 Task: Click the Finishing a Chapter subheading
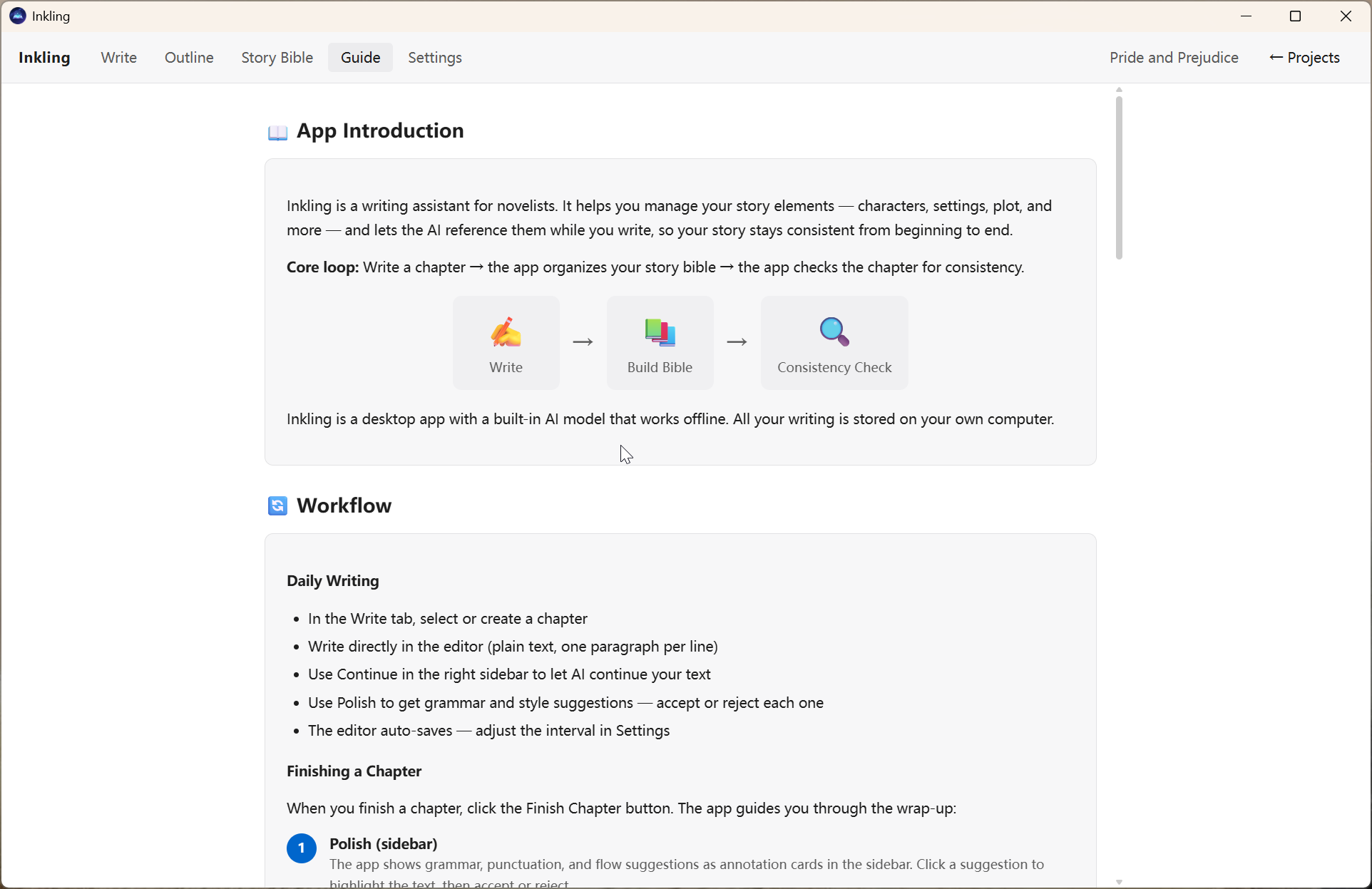354,771
